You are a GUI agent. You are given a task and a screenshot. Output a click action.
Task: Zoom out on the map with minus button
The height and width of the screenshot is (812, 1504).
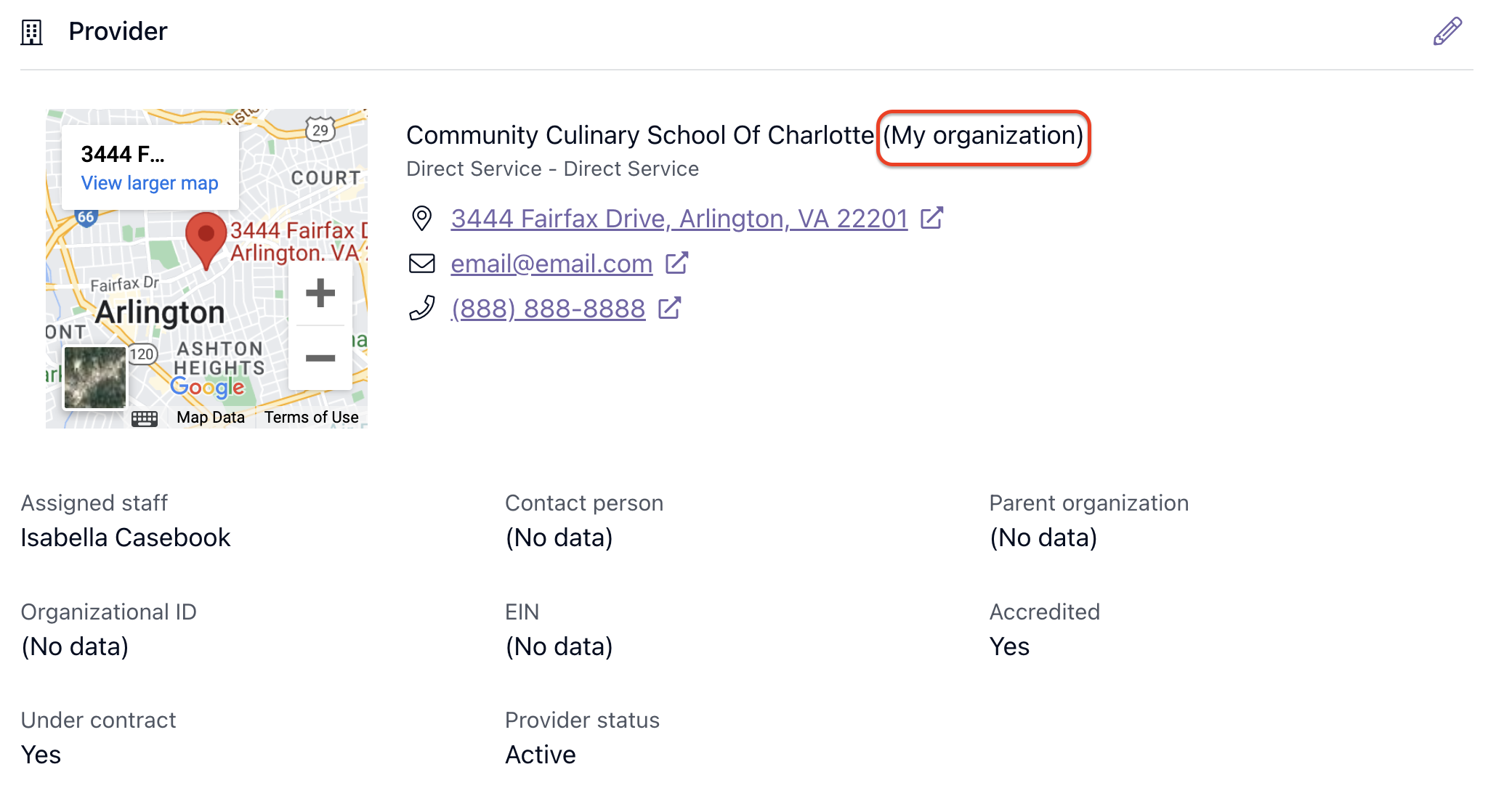point(320,358)
